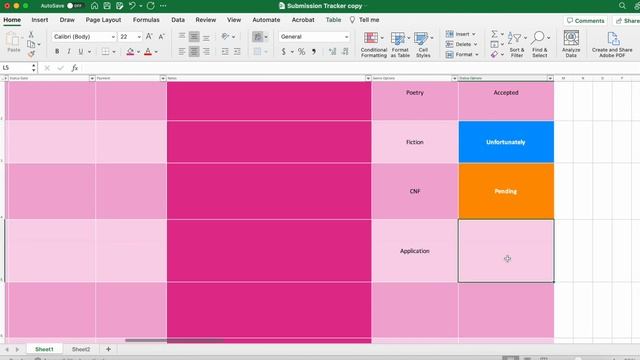Click Create and Share Adobe PDF
640x360 pixels.
click(612, 44)
